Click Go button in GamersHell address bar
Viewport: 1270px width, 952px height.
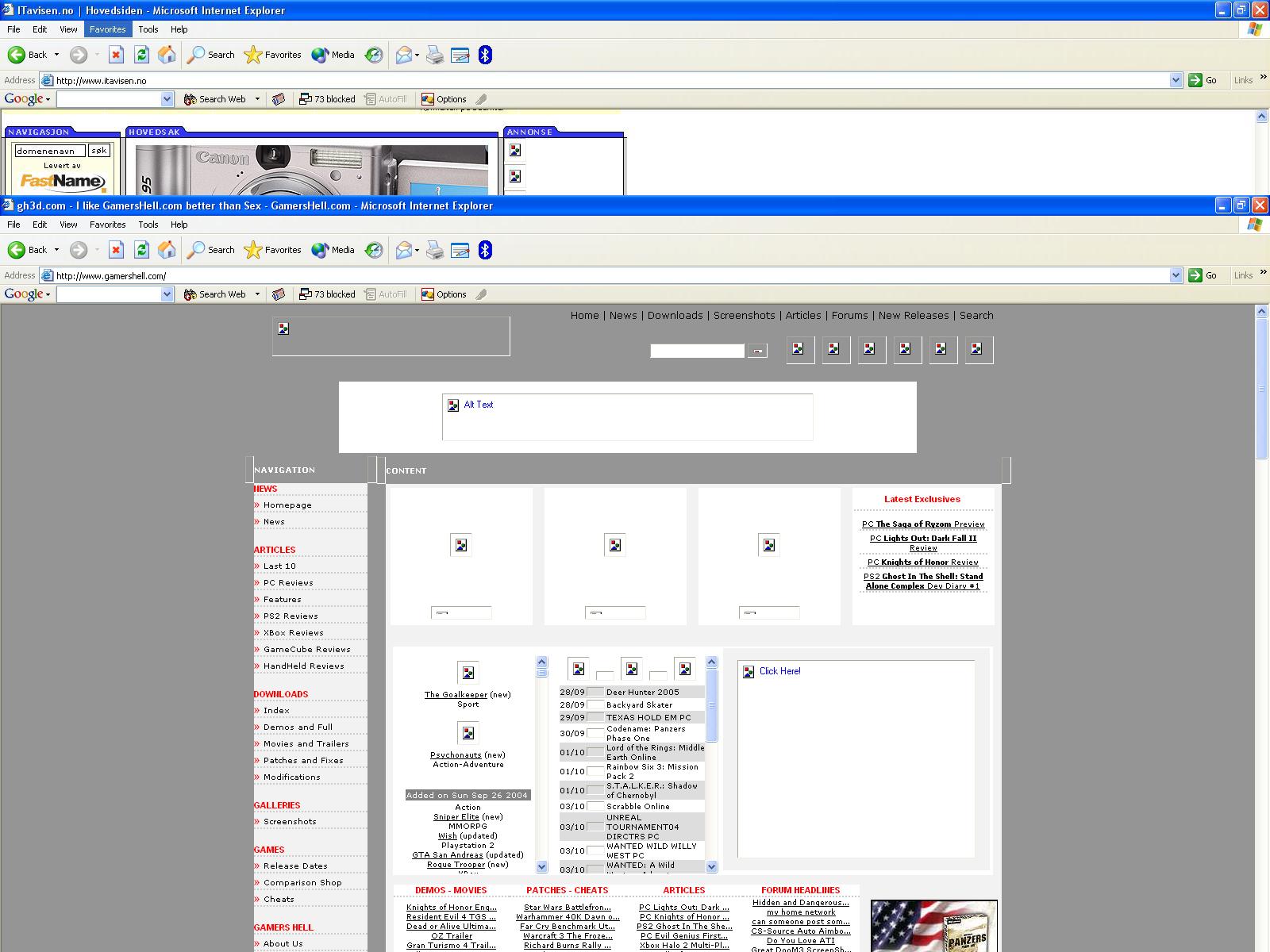(x=1203, y=275)
